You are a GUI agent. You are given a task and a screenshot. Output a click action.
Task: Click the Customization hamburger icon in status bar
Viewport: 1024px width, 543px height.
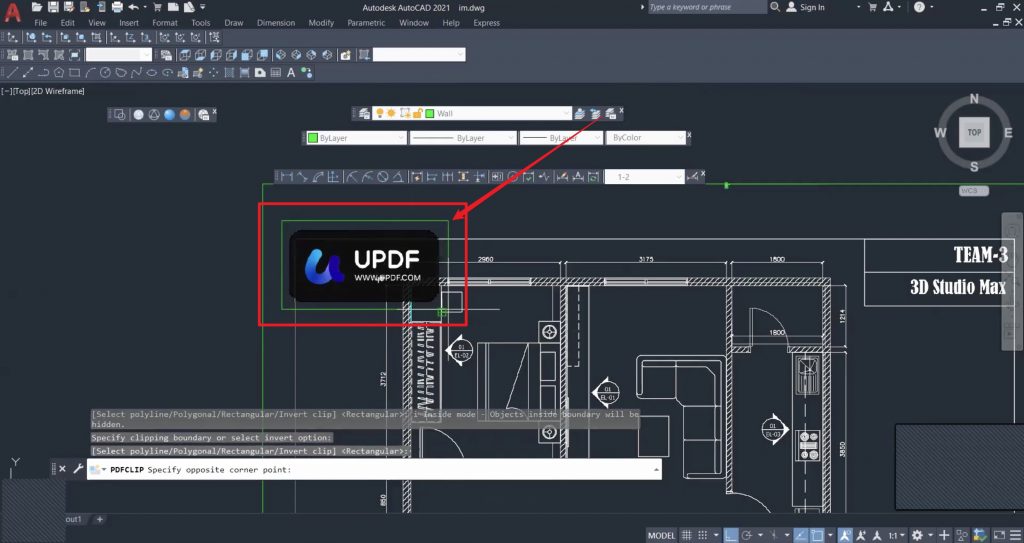(1014, 535)
